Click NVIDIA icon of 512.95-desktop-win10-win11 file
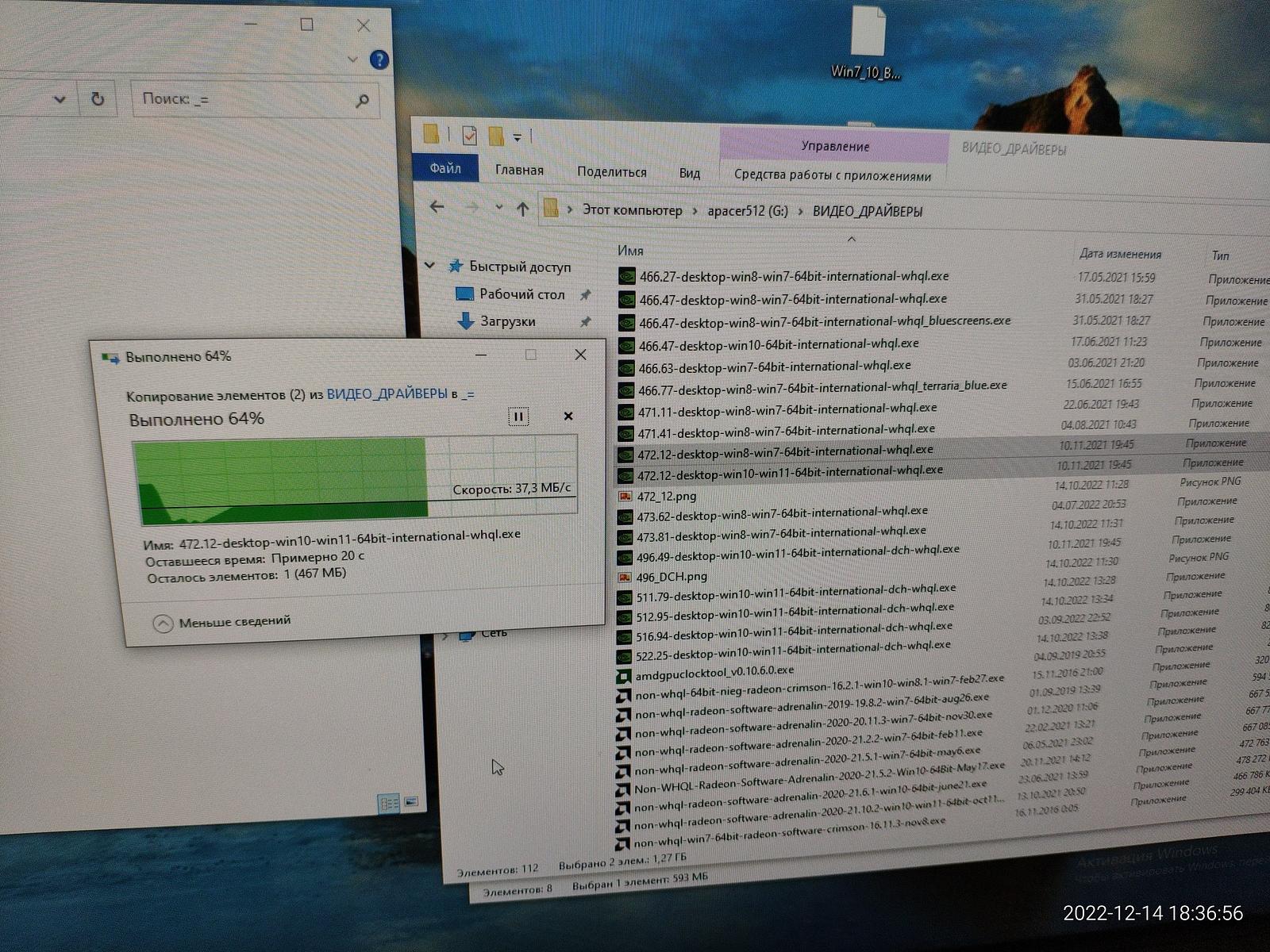 coord(624,616)
